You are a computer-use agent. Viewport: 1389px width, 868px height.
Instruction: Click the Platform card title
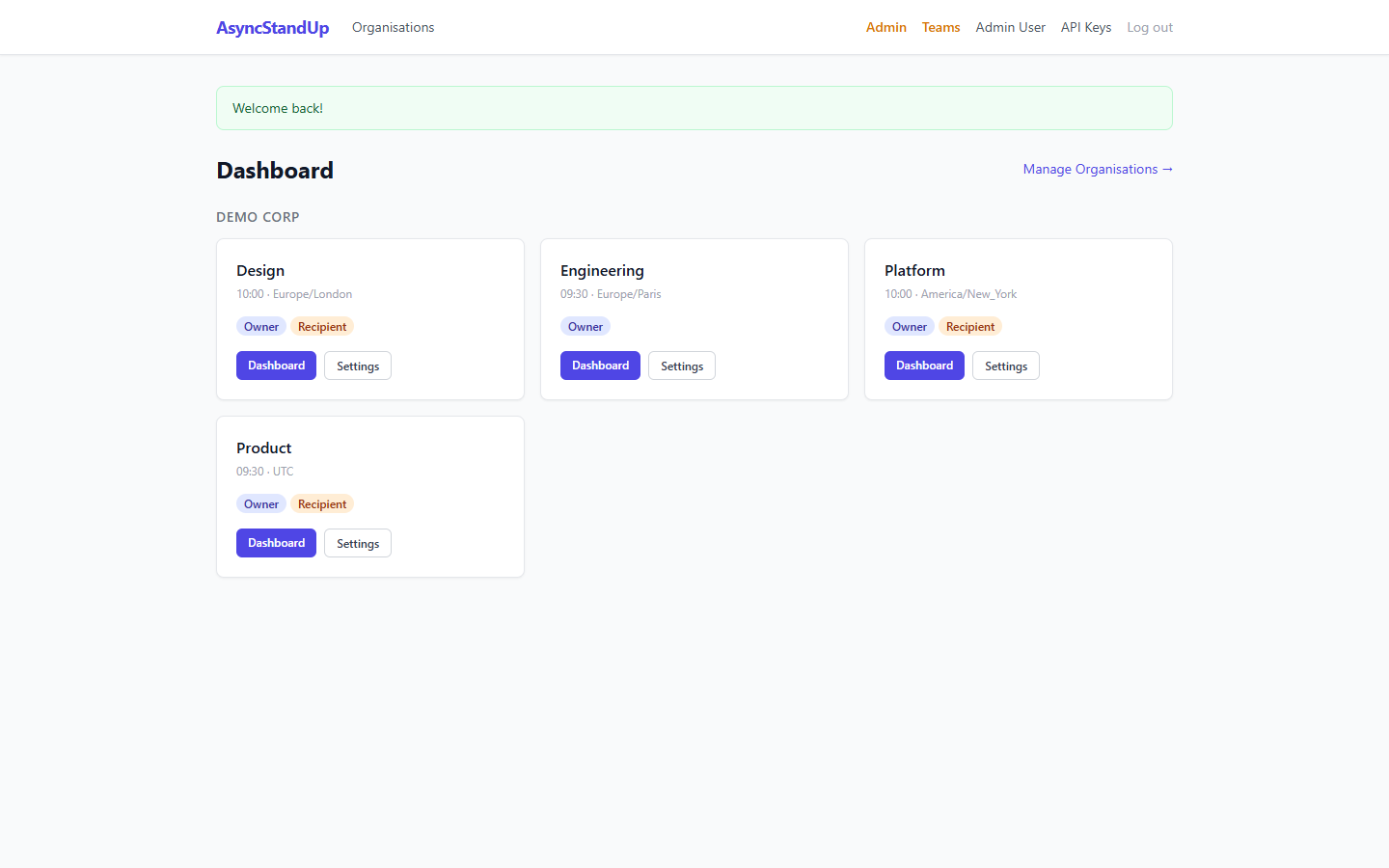coord(914,271)
